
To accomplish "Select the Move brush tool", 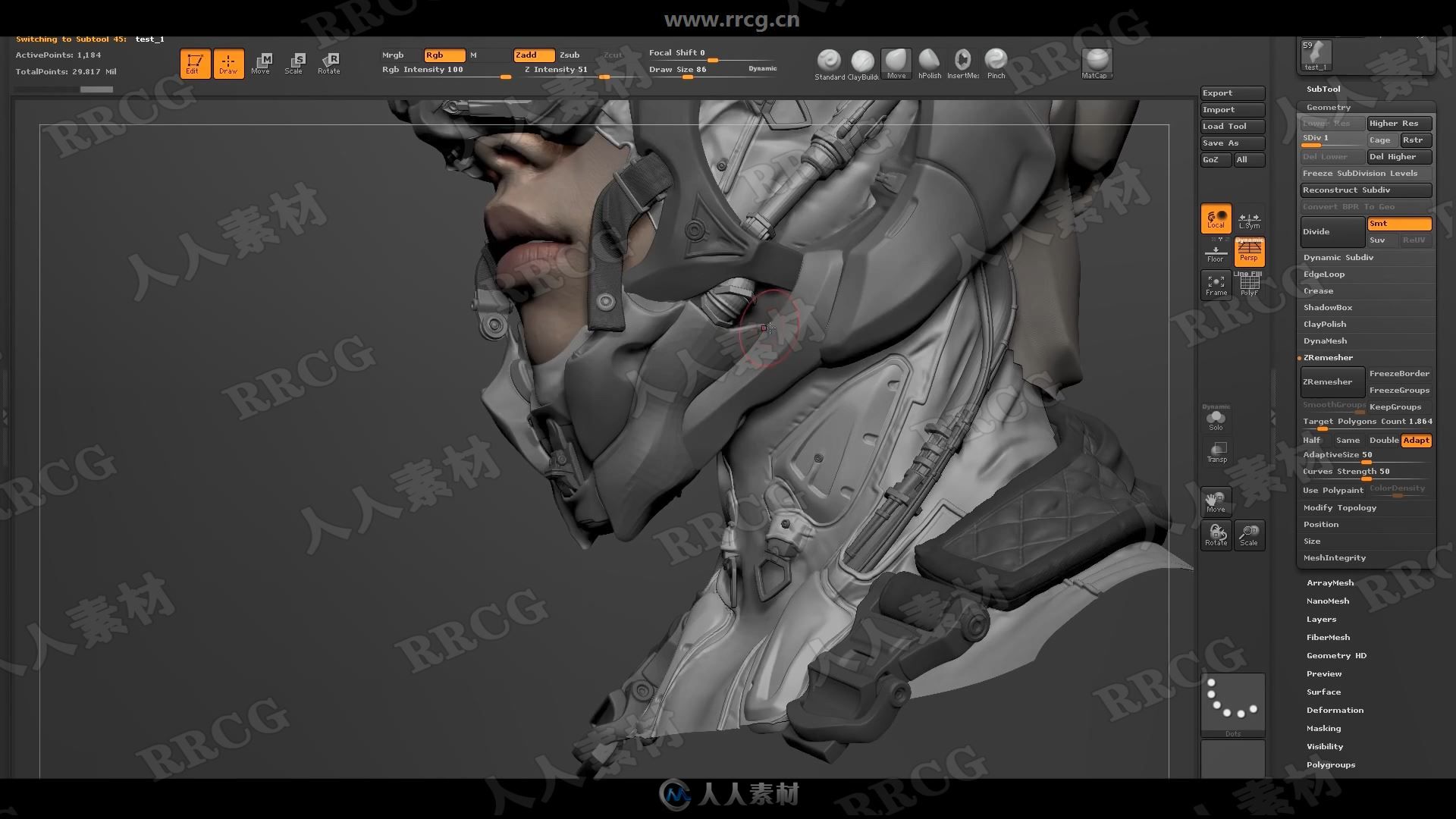I will (x=895, y=62).
